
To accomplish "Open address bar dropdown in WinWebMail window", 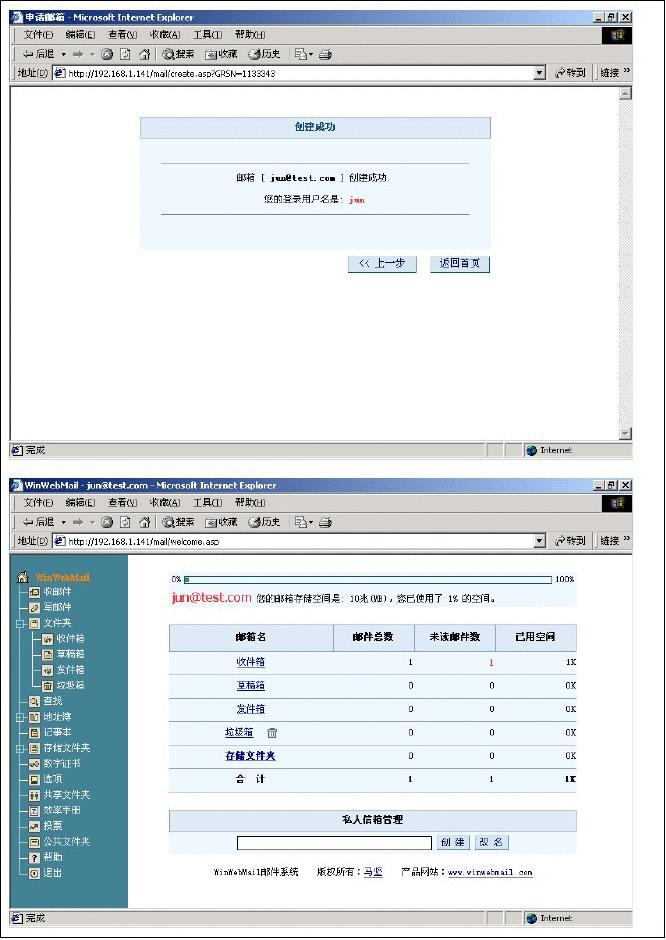I will click(540, 541).
